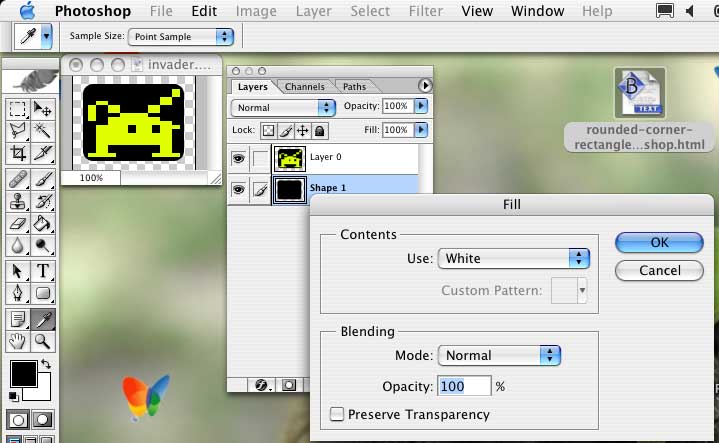This screenshot has width=719, height=443.
Task: Toggle lock position
Action: pyautogui.click(x=302, y=131)
